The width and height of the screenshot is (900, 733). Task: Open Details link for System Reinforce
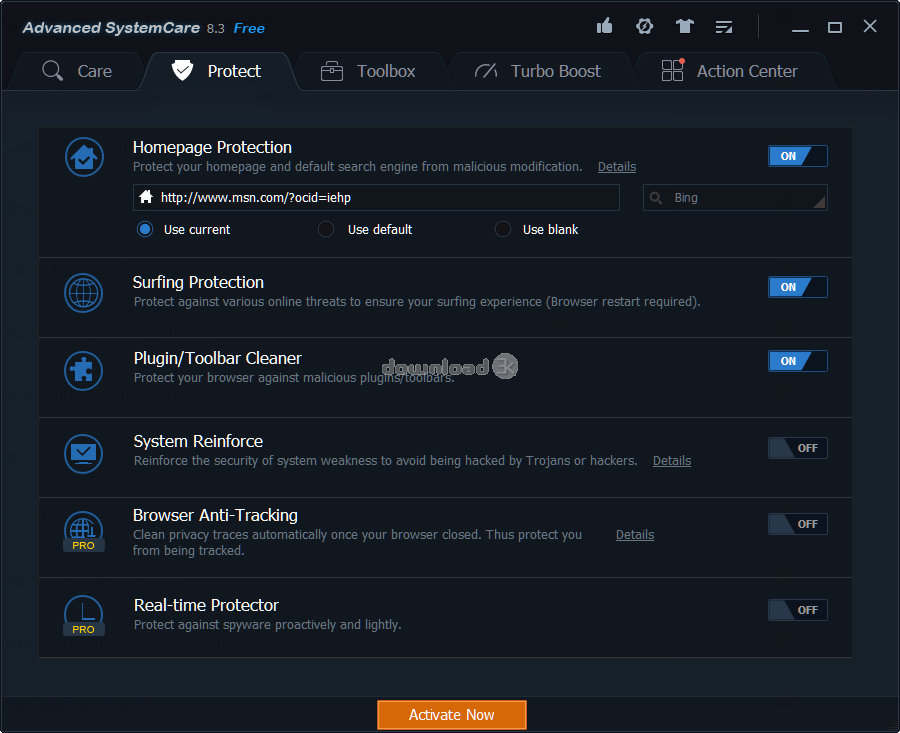pos(672,460)
